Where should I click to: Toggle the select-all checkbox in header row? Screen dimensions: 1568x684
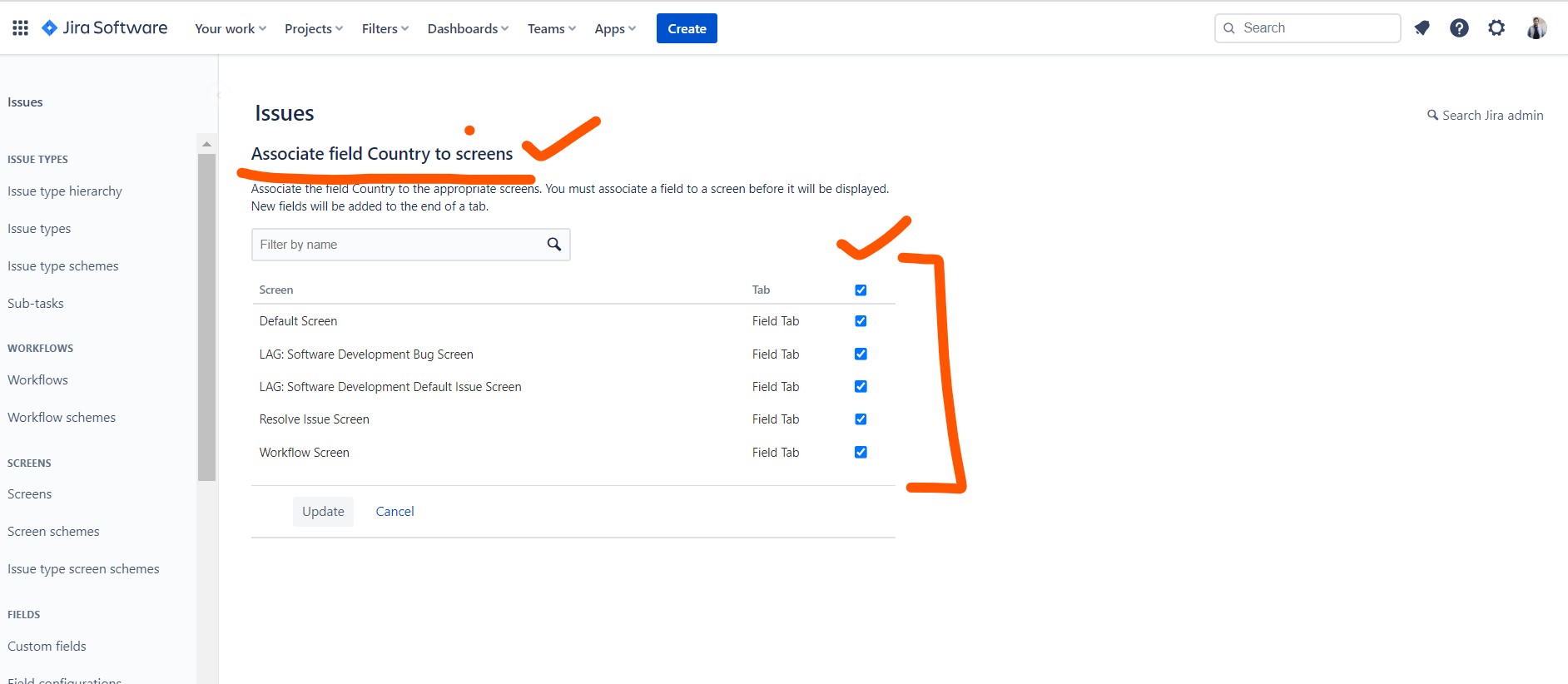[x=861, y=290]
